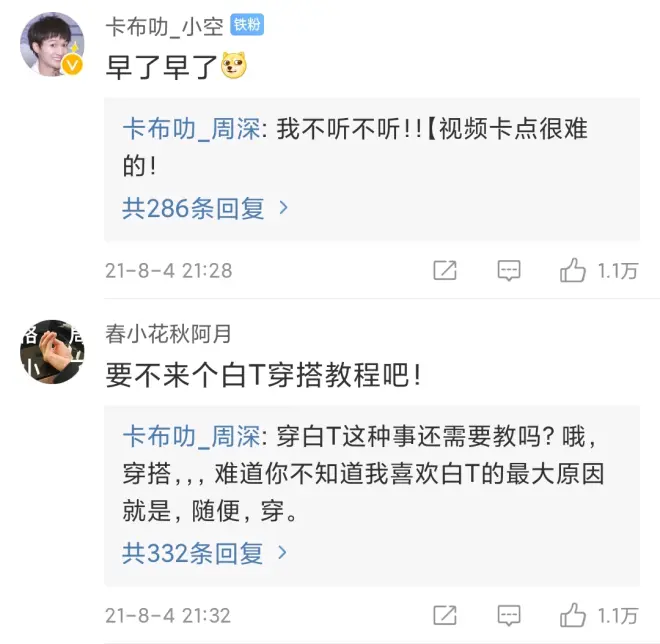Tap share icon on 21:28 comment
Screen dimensions: 660x644
coord(445,270)
